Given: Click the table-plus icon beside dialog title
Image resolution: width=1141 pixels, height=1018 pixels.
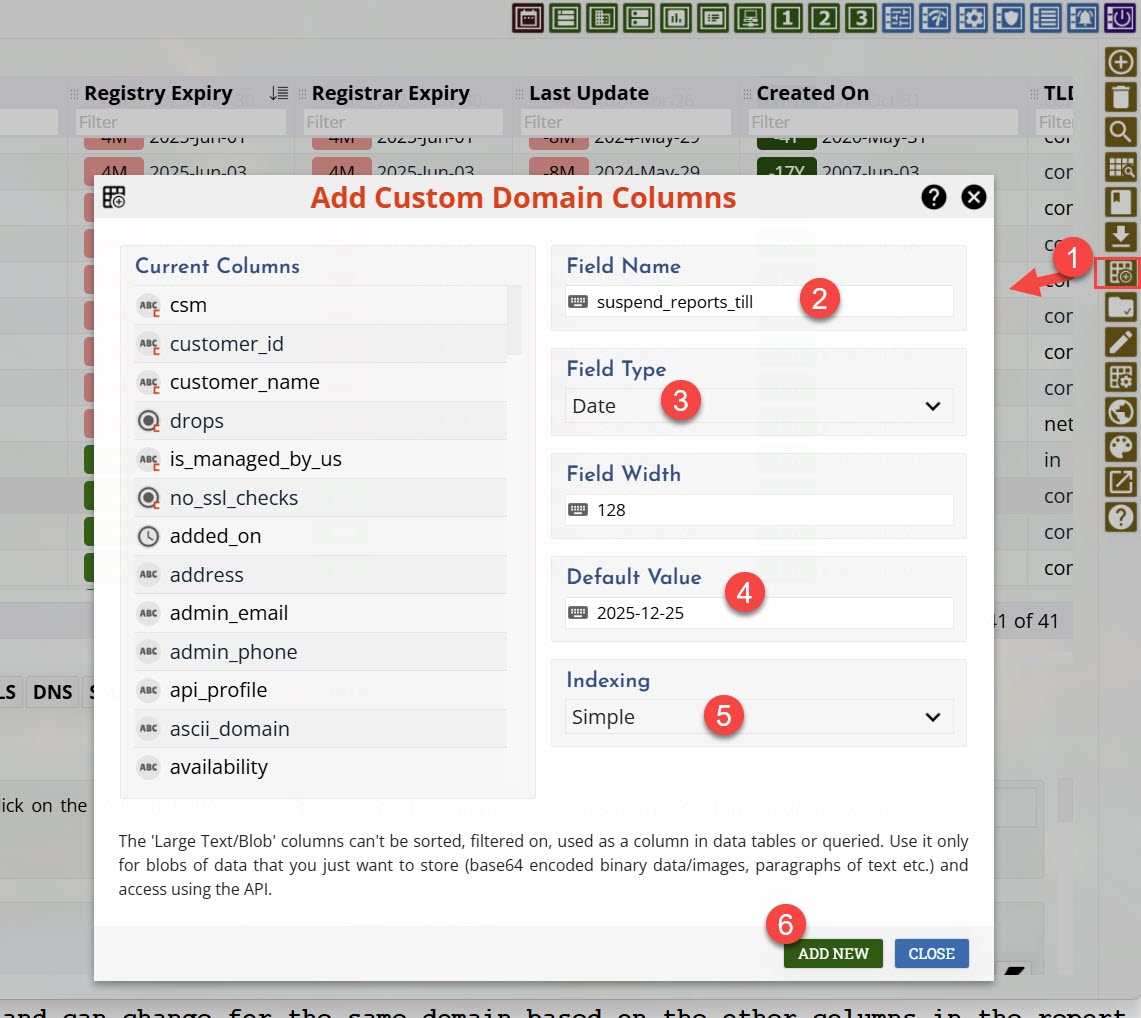Looking at the screenshot, I should click(114, 197).
